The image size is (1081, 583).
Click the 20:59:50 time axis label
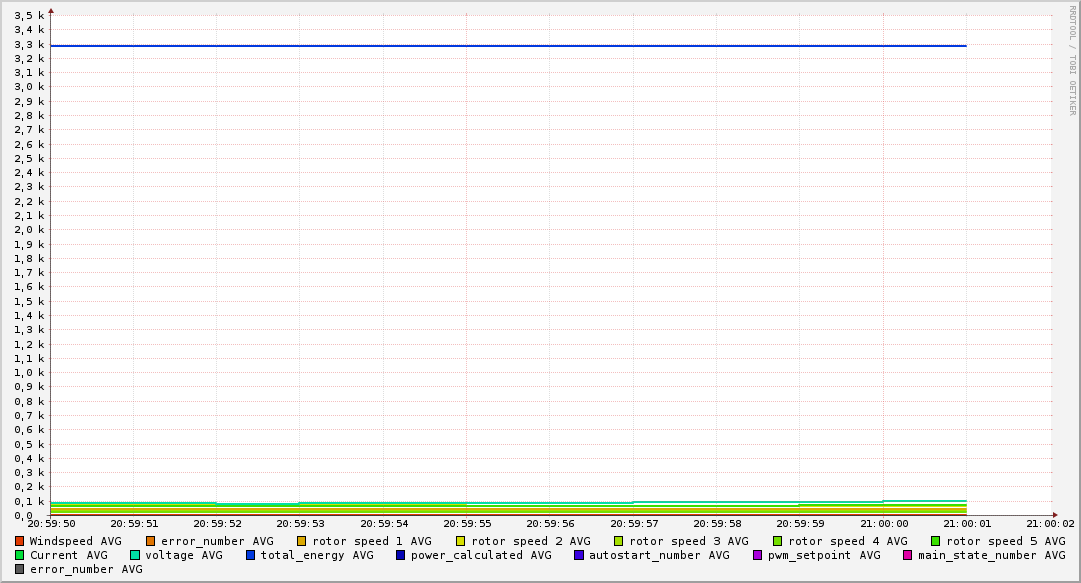click(51, 523)
